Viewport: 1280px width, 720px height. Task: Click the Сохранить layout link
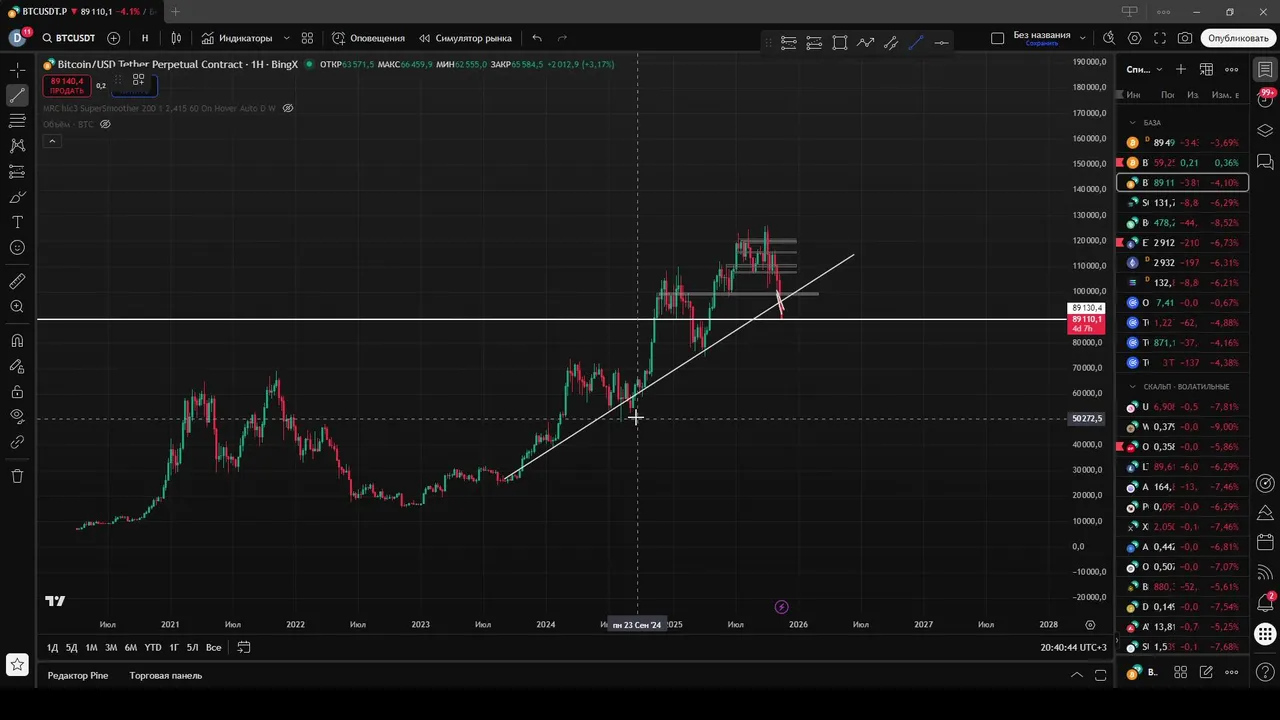(x=1041, y=44)
